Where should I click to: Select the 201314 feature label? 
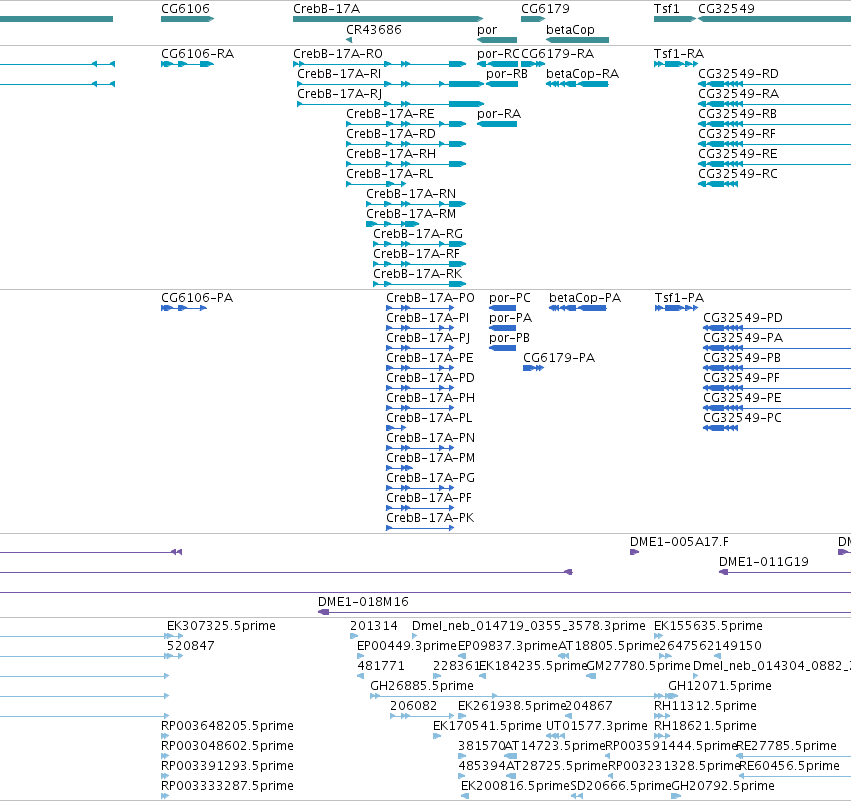coord(374,626)
